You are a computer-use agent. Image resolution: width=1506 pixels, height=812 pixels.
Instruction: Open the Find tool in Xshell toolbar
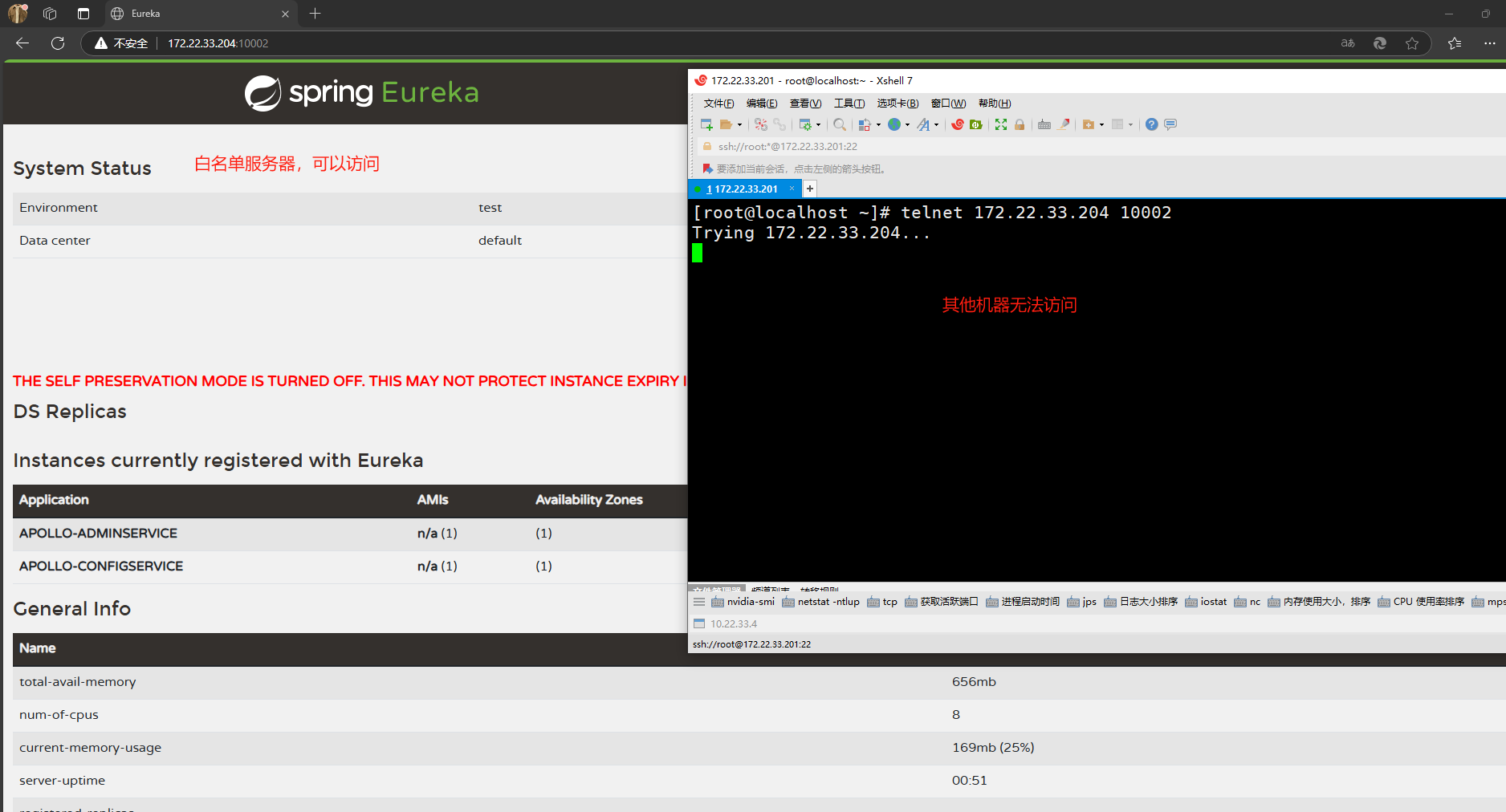tap(839, 124)
